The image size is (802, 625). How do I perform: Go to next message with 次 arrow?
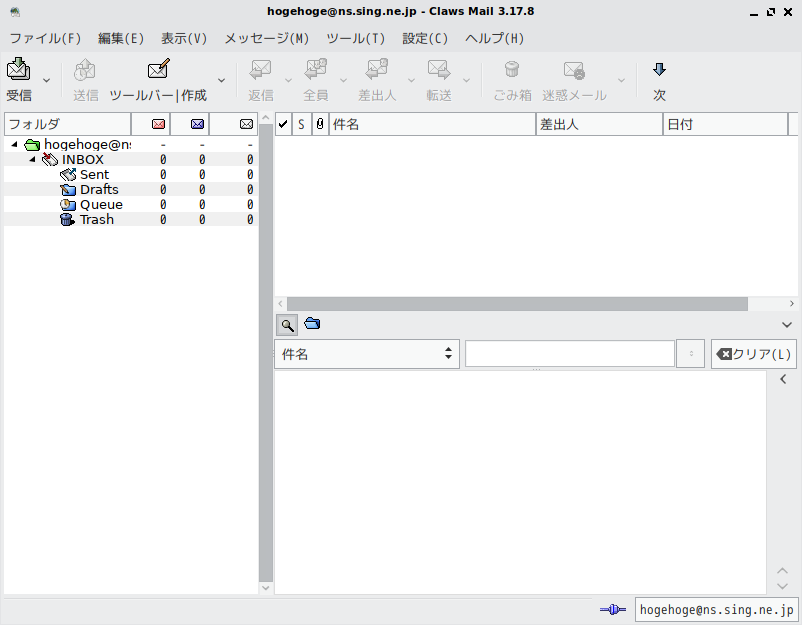pyautogui.click(x=659, y=69)
